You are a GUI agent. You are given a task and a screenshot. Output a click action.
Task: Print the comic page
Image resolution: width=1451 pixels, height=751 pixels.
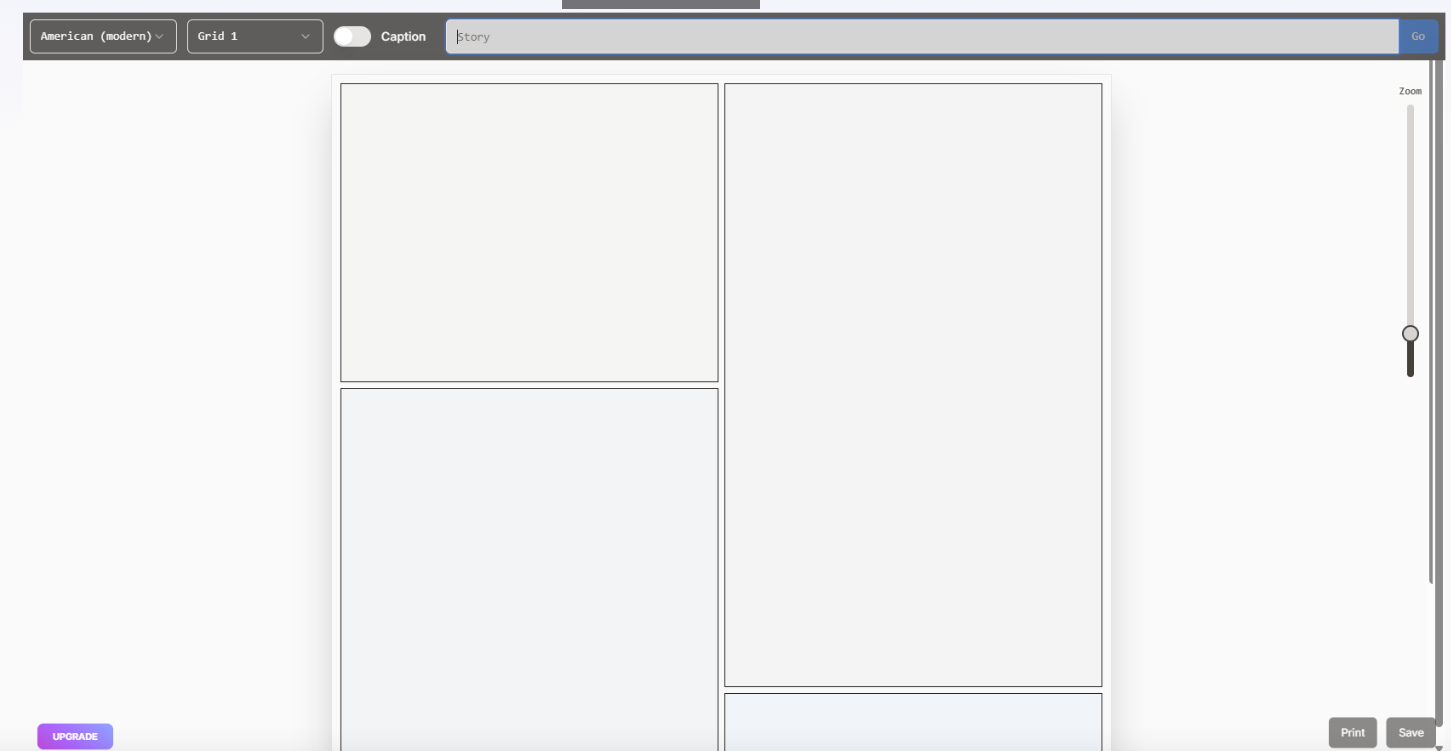[x=1352, y=733]
